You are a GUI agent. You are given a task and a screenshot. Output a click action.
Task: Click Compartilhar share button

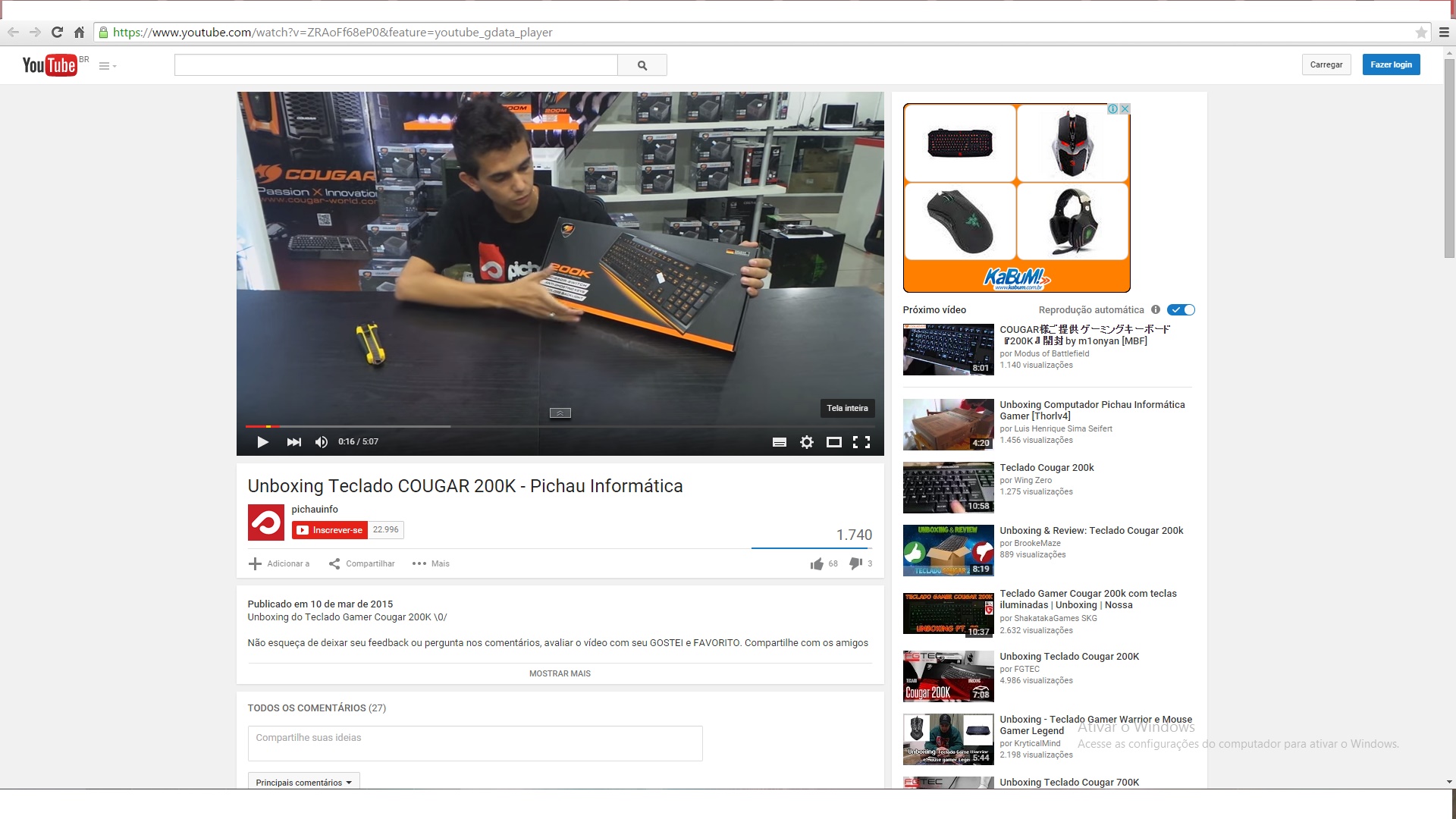tap(362, 563)
